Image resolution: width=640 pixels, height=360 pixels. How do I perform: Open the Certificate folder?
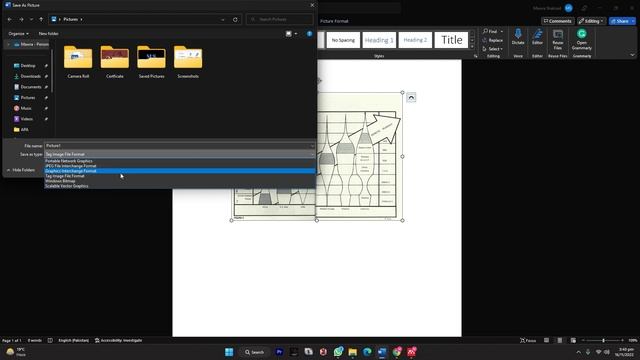115,62
